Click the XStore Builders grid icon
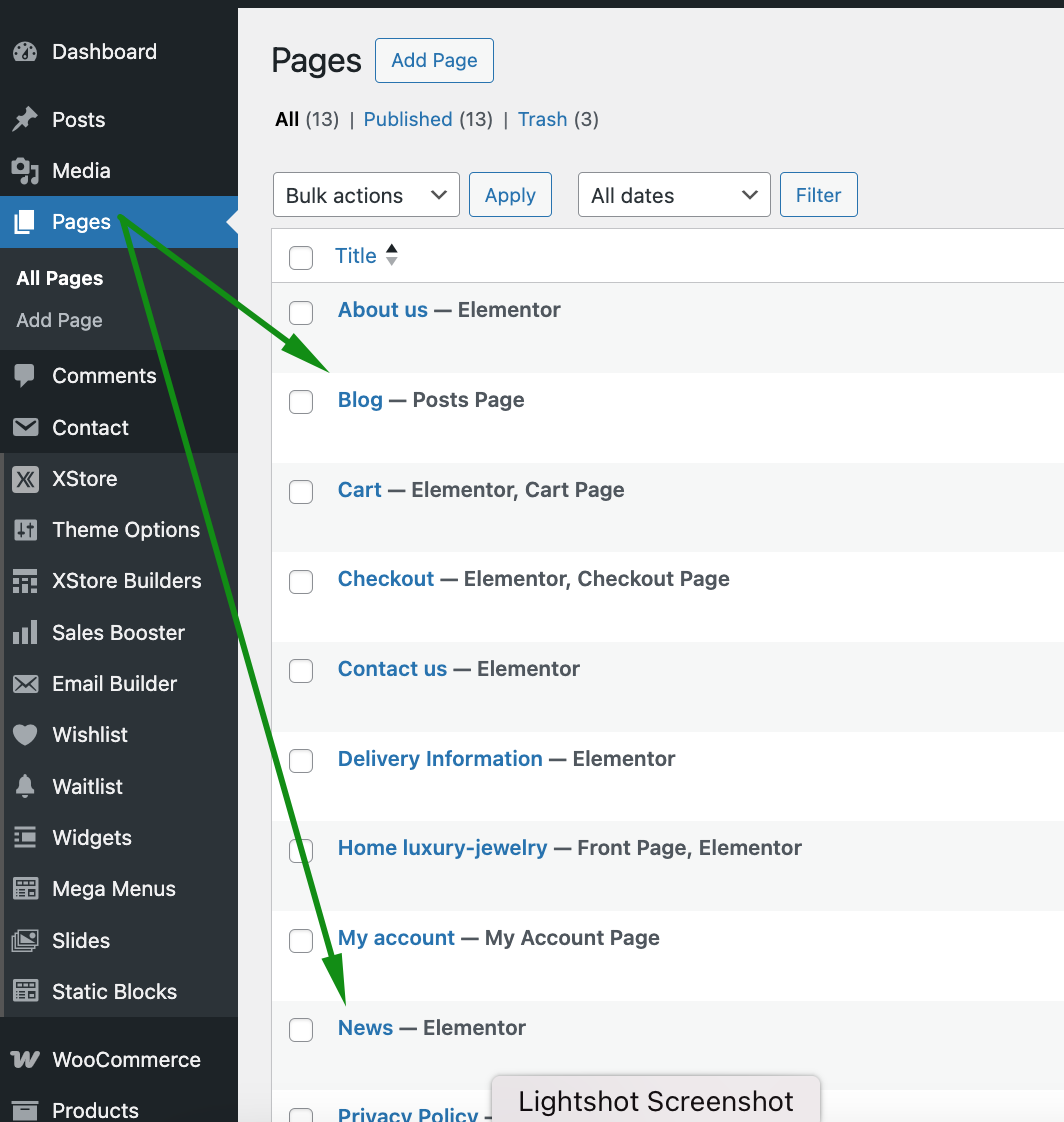The width and height of the screenshot is (1064, 1122). pos(25,581)
